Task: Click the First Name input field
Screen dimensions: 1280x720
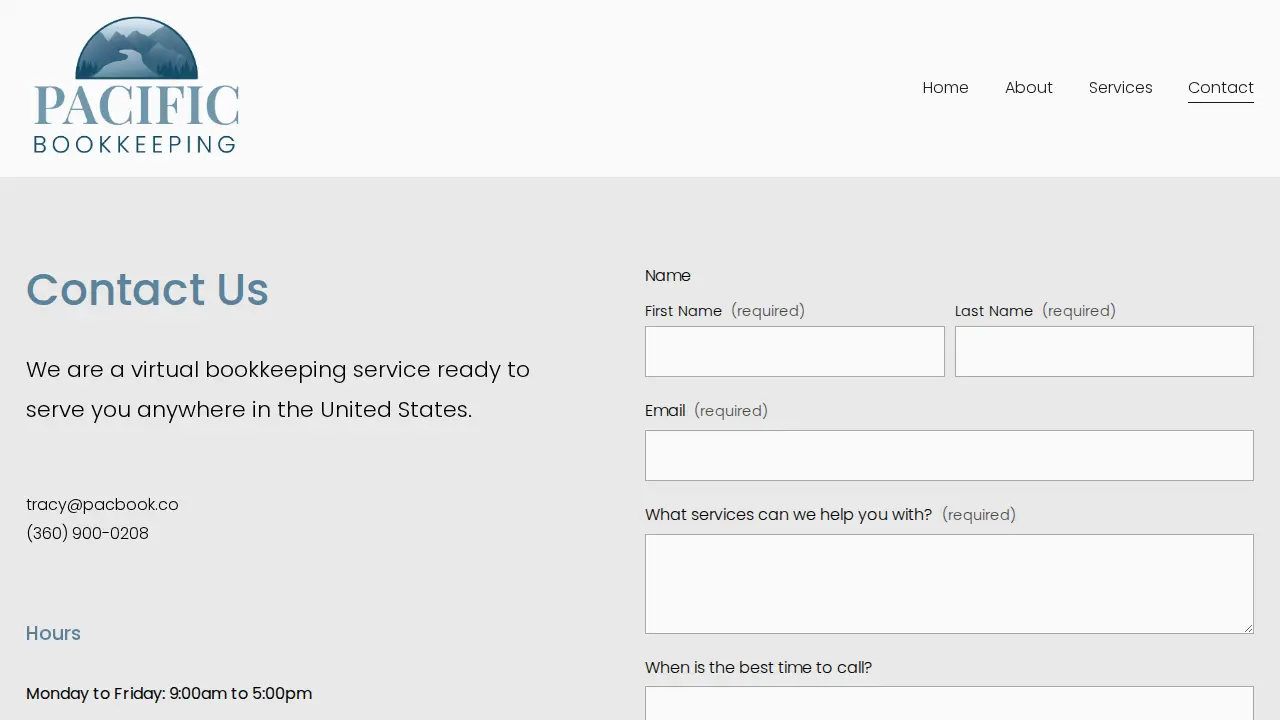Action: (794, 351)
